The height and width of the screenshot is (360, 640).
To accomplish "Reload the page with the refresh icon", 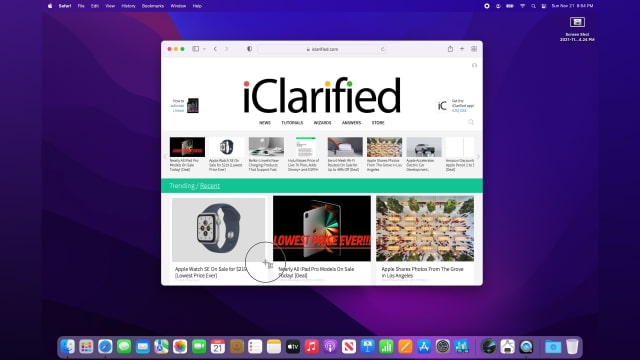I will tap(382, 49).
